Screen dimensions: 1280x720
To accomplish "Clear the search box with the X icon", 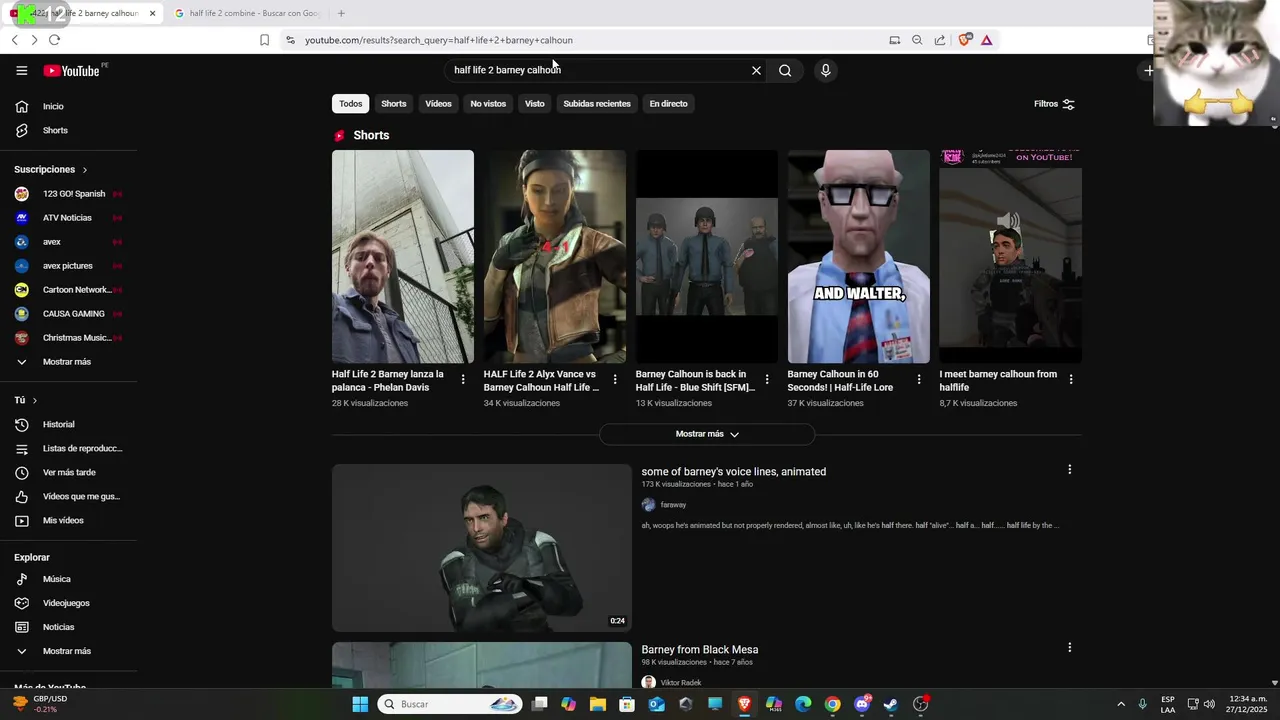I will [x=756, y=70].
